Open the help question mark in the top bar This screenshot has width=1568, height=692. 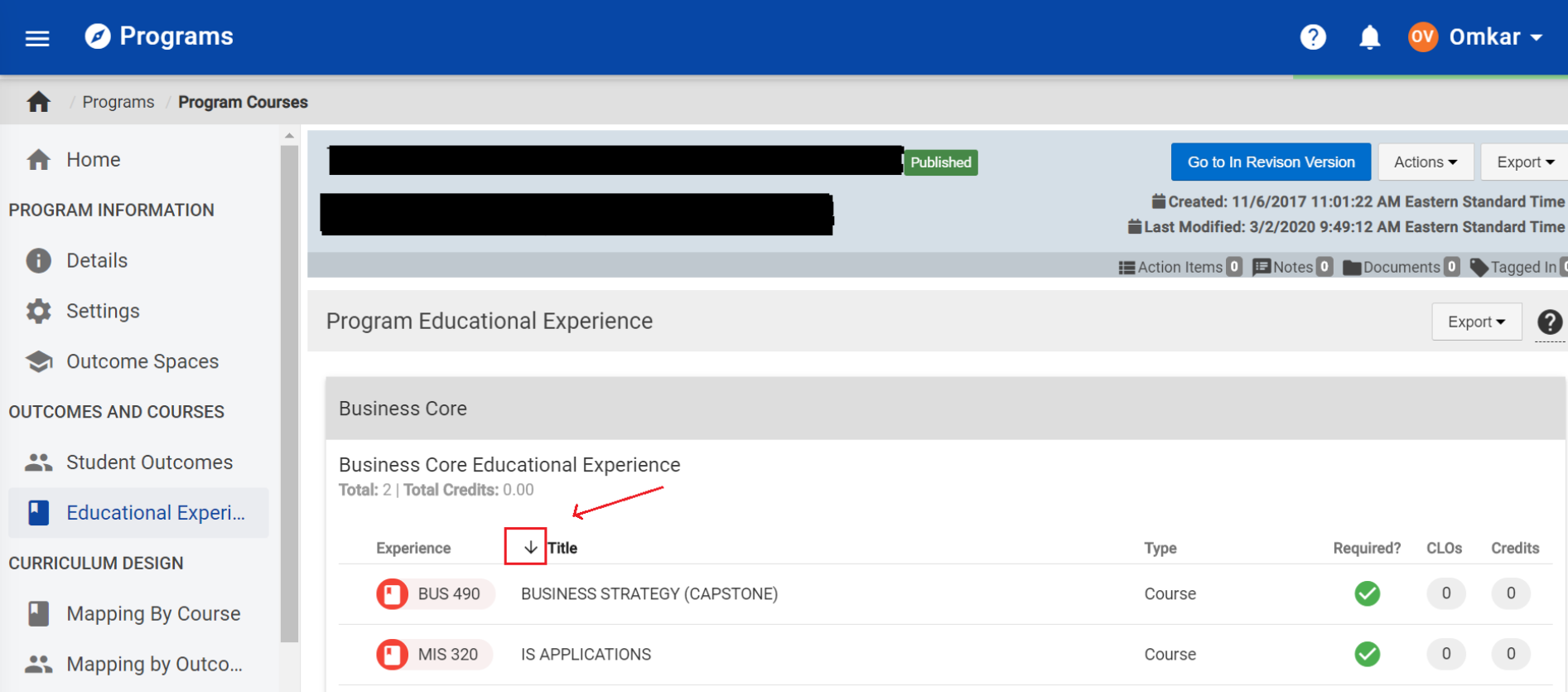tap(1313, 37)
